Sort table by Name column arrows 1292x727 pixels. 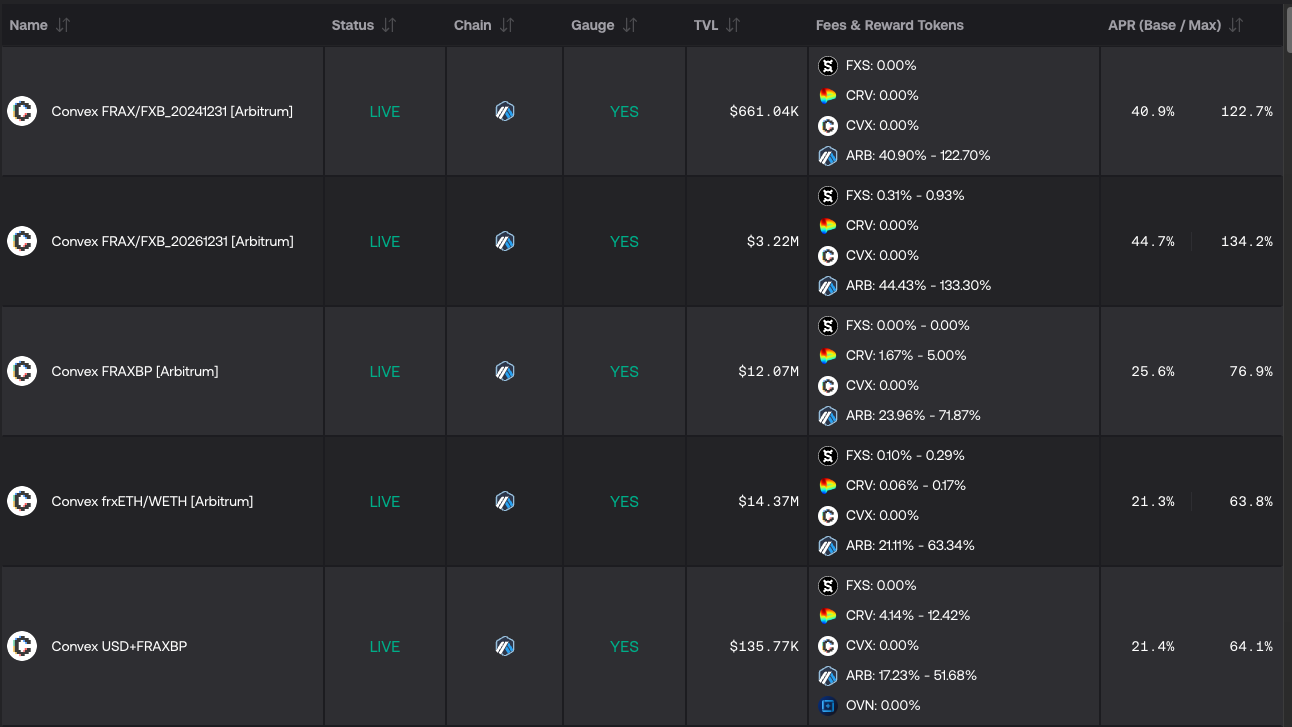coord(63,25)
